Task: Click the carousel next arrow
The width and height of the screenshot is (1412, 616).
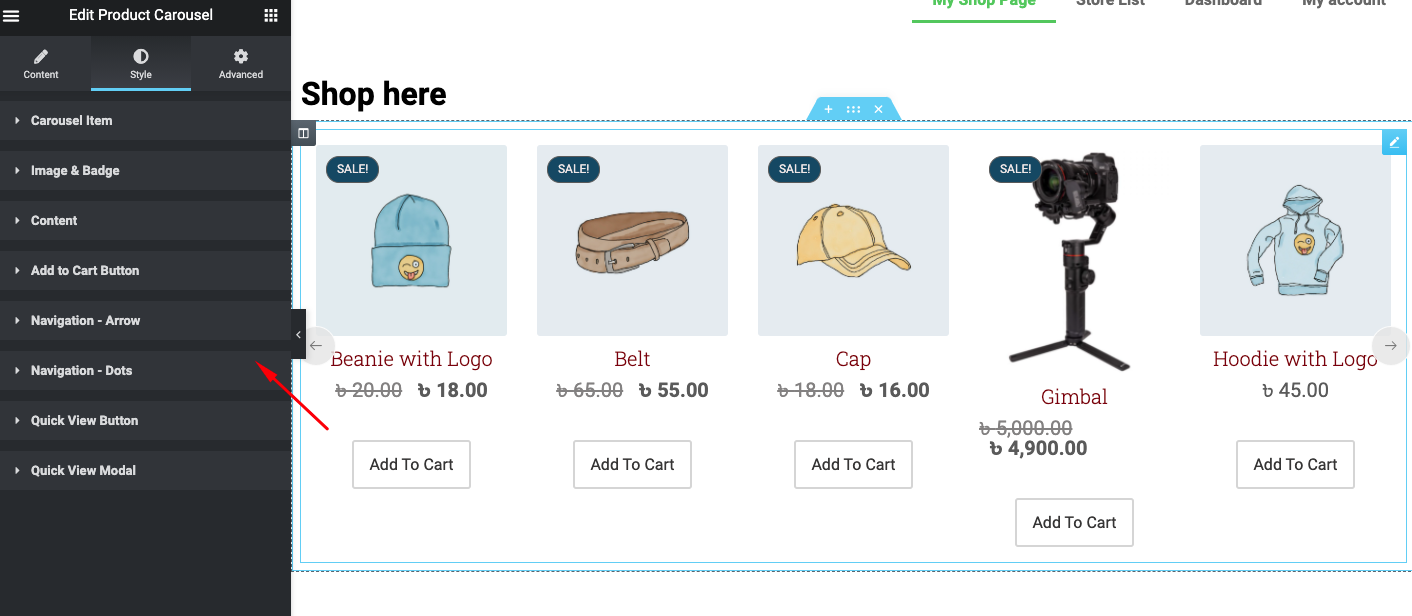Action: click(1390, 346)
